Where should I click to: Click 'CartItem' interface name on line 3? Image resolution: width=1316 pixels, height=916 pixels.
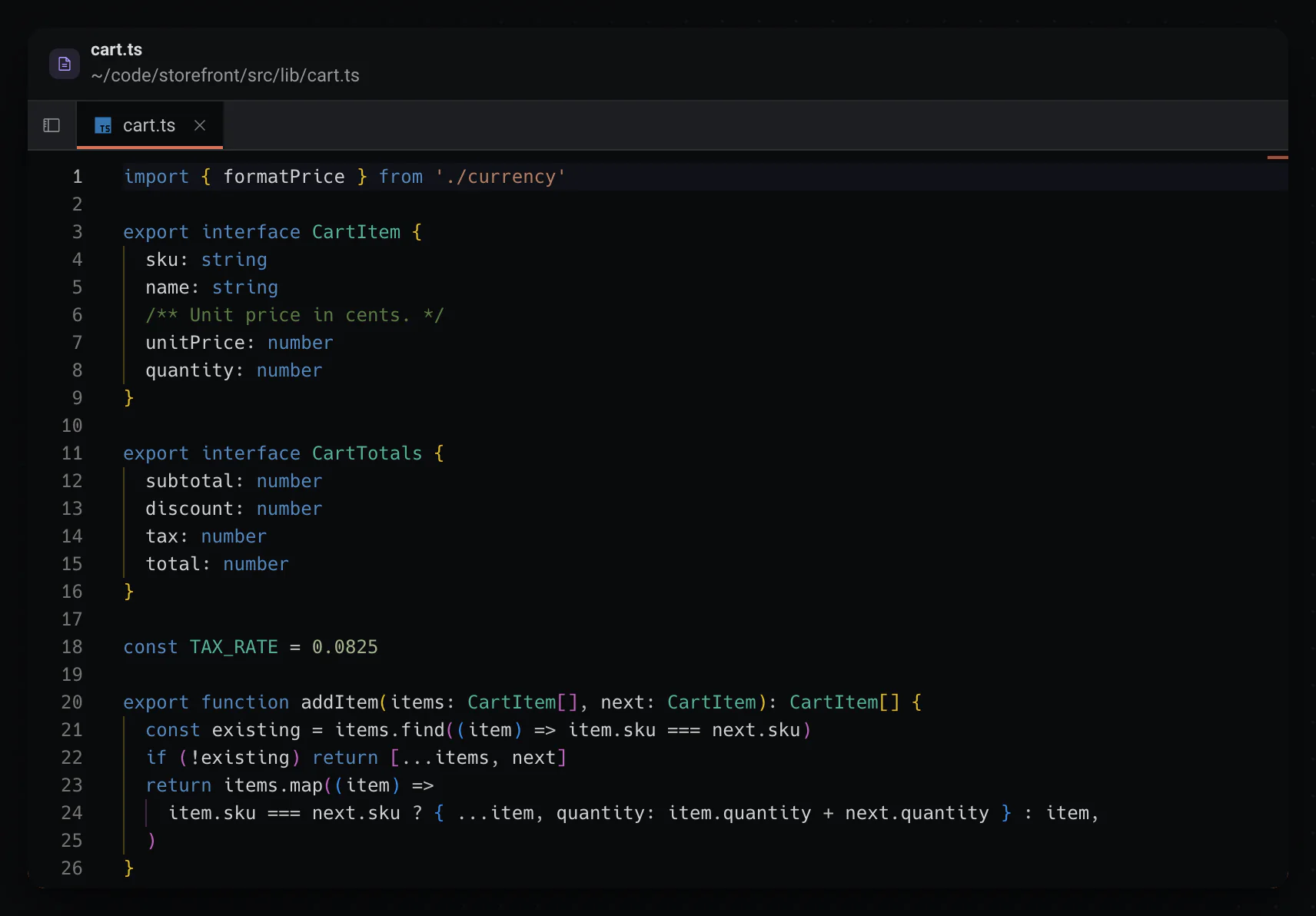tap(356, 232)
